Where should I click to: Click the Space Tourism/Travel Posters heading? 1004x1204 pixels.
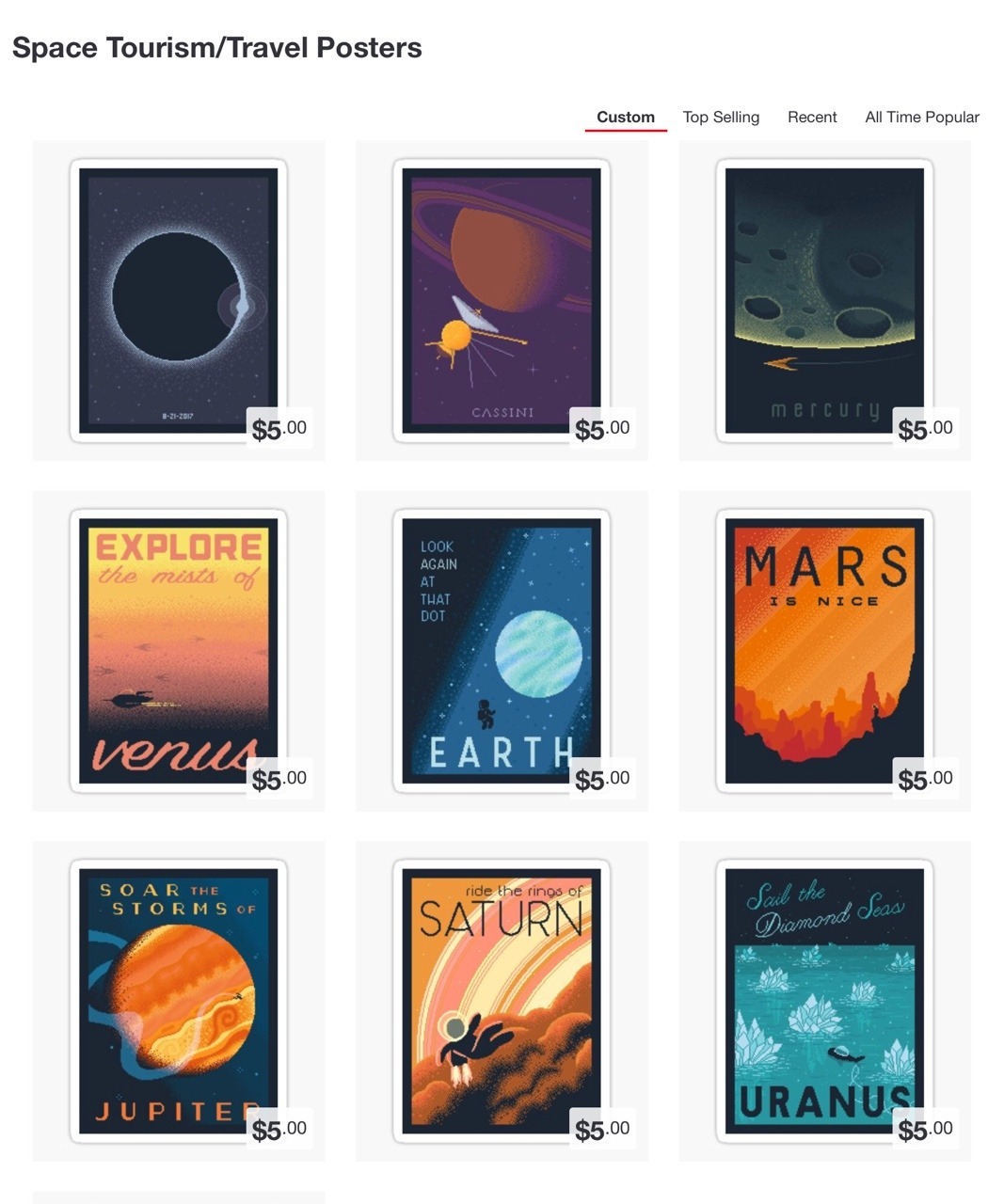217,48
